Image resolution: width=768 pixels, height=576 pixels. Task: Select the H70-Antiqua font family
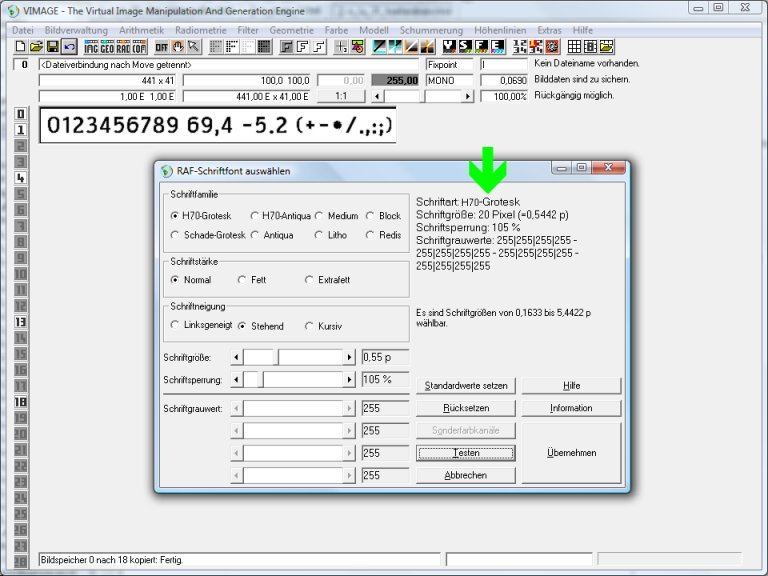tap(255, 215)
